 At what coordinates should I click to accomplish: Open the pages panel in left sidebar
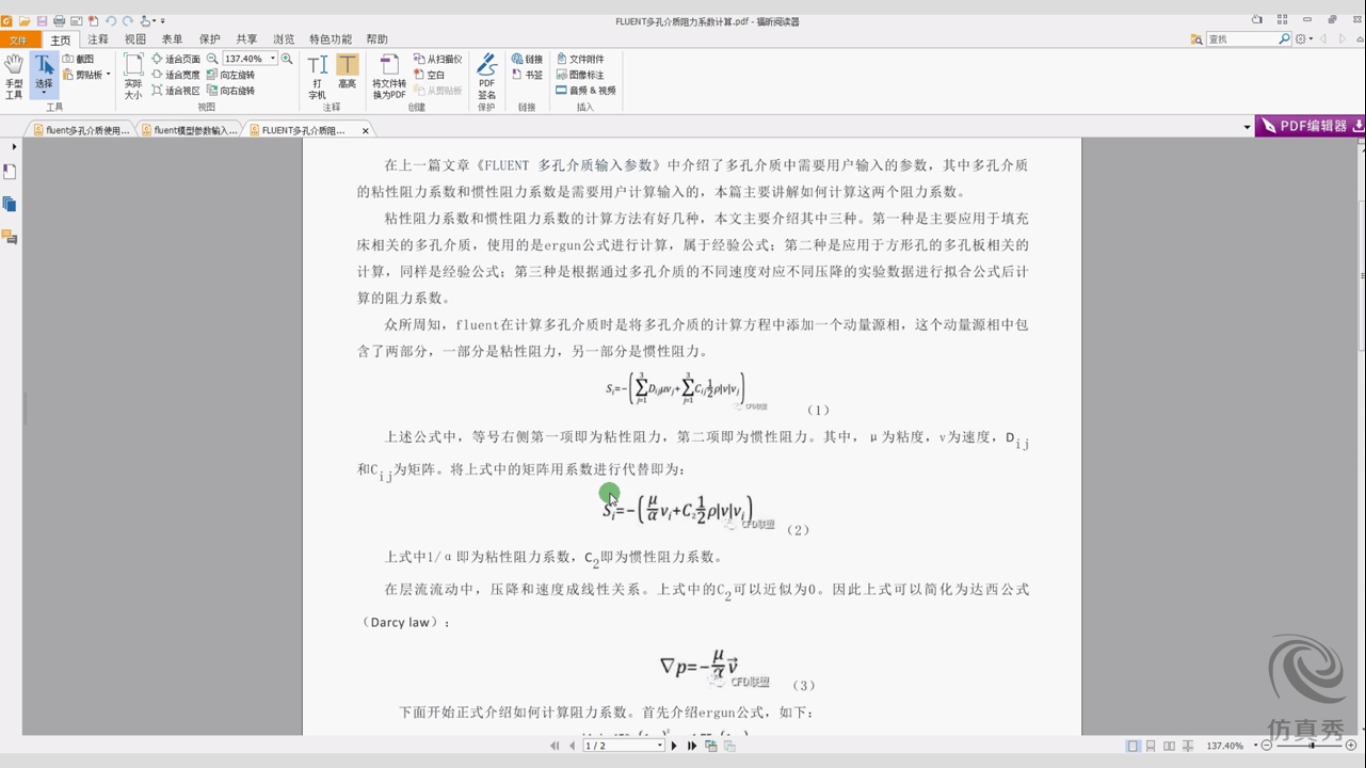(x=9, y=204)
